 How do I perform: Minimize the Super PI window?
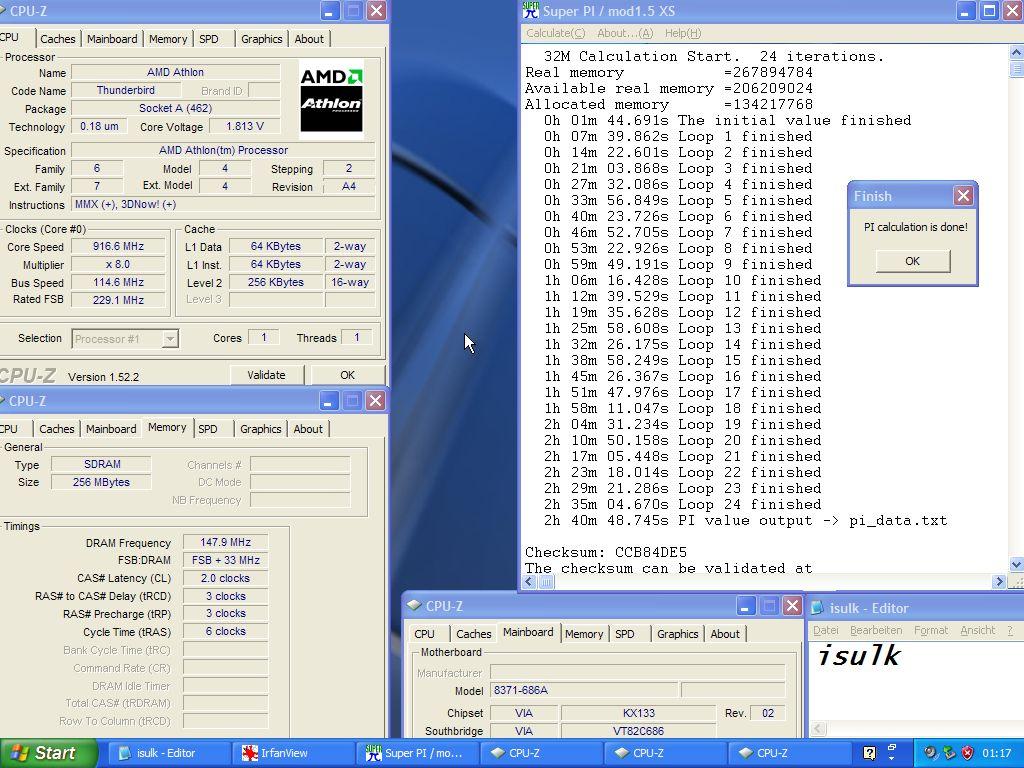966,10
